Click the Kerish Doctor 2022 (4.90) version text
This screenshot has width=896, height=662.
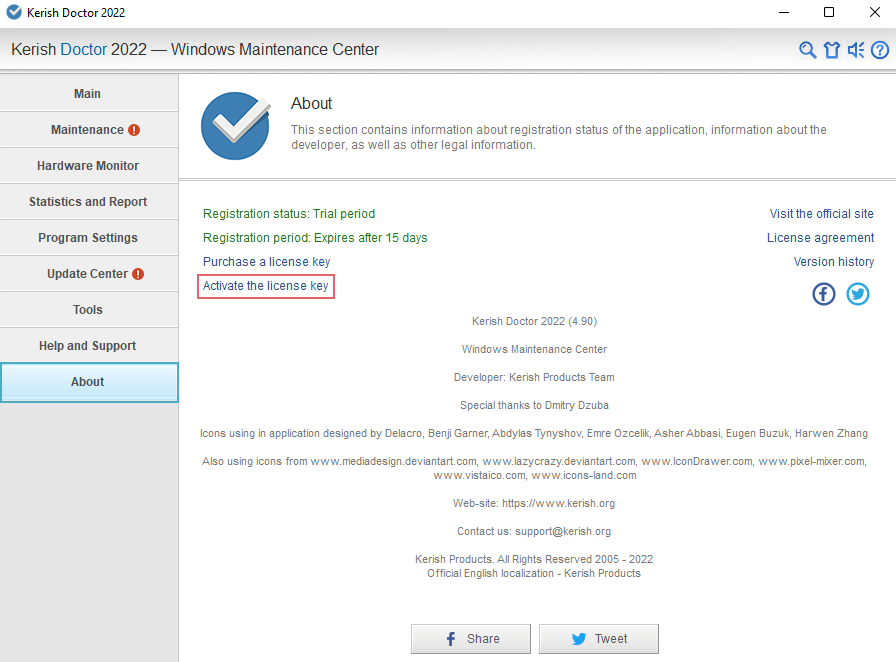(x=534, y=321)
